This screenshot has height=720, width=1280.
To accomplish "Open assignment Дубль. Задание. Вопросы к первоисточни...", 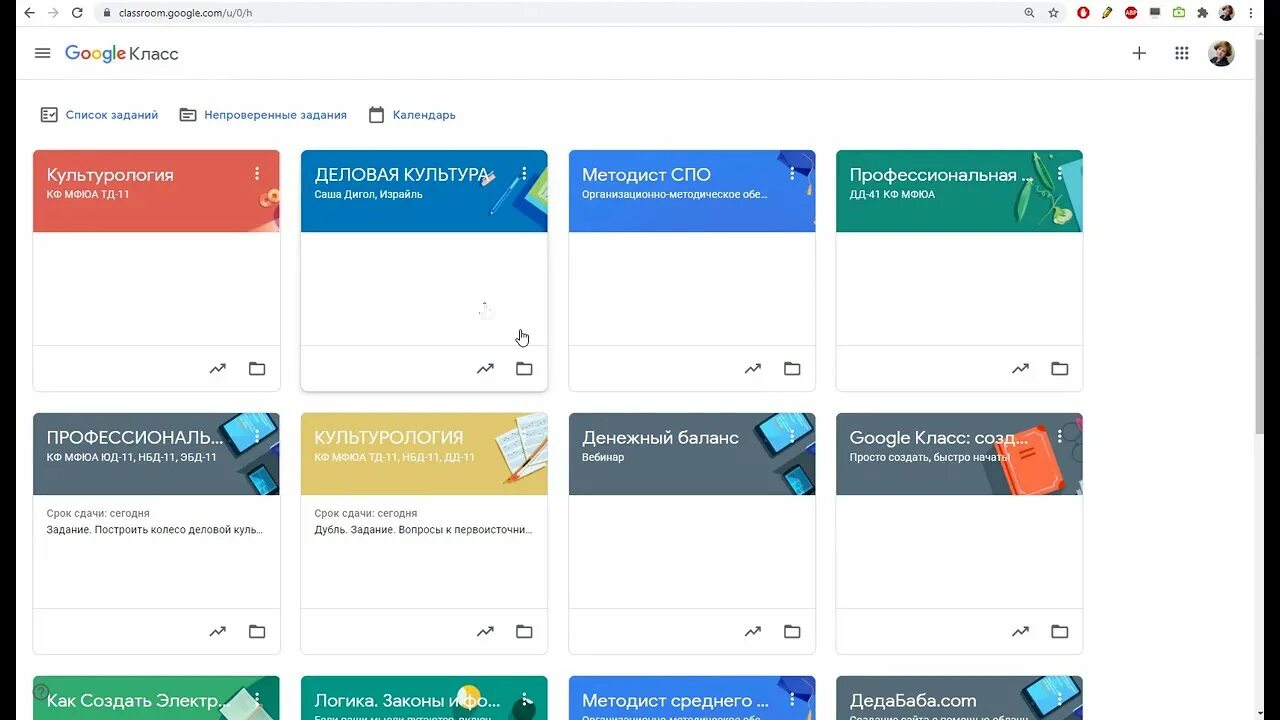I will click(423, 530).
